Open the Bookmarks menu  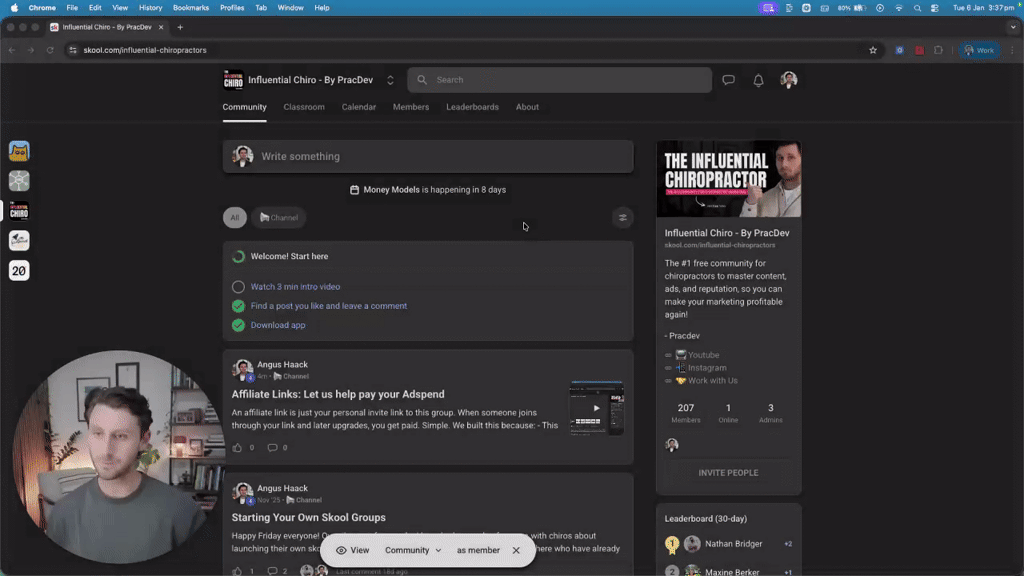(x=191, y=8)
